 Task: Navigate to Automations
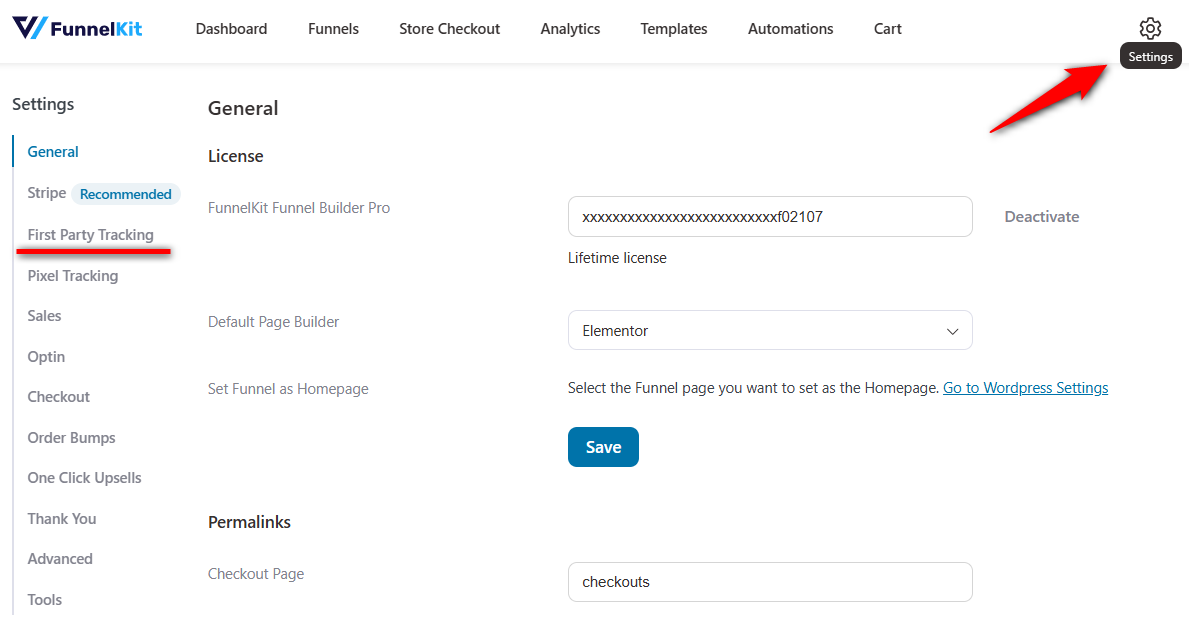(790, 29)
